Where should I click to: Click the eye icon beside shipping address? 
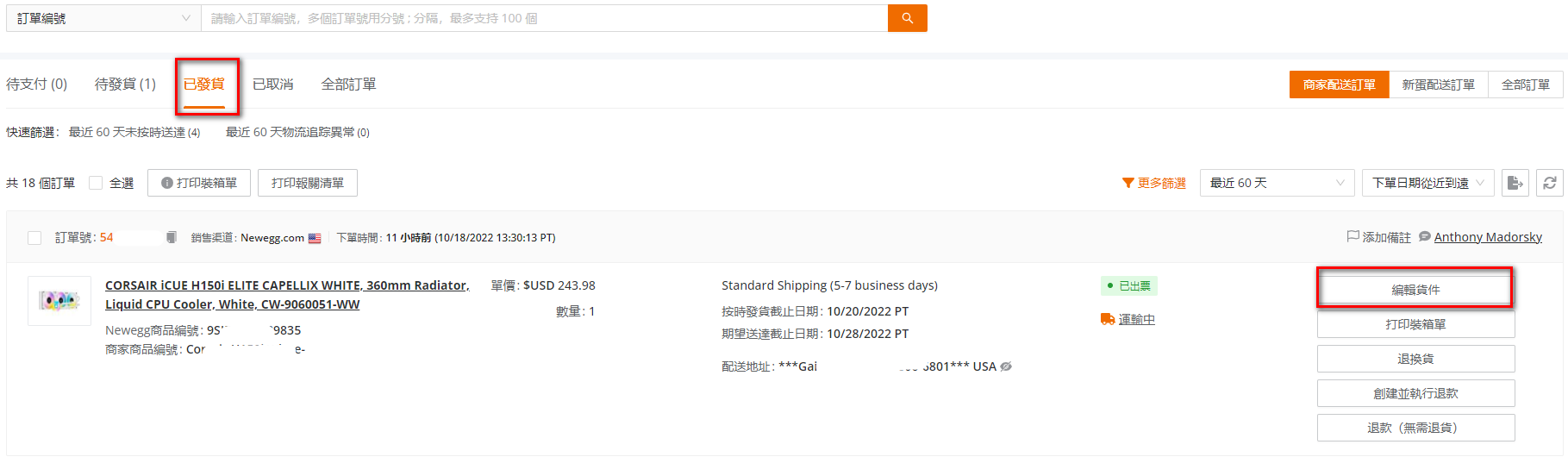coord(1006,366)
